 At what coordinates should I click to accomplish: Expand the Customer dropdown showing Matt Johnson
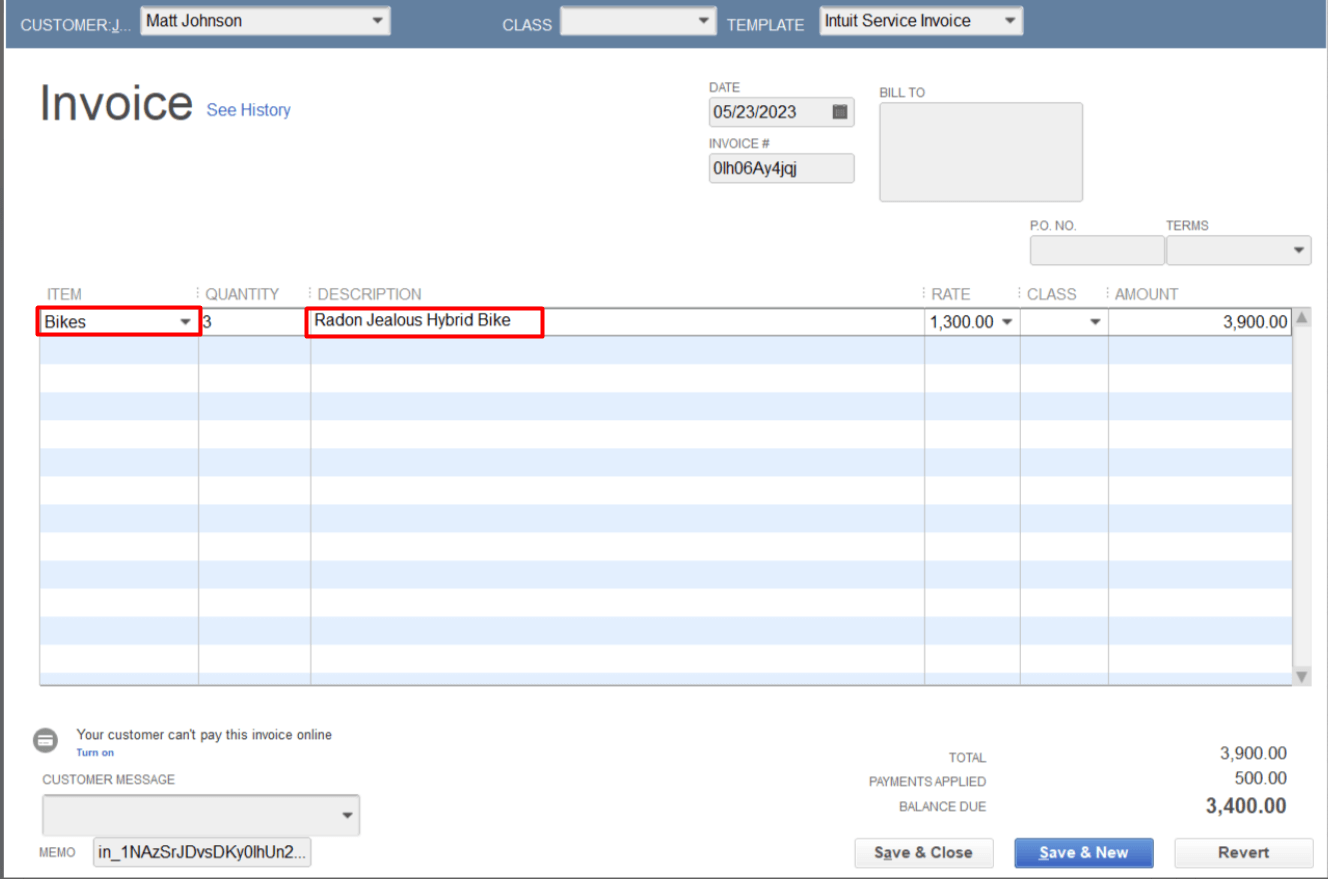378,20
